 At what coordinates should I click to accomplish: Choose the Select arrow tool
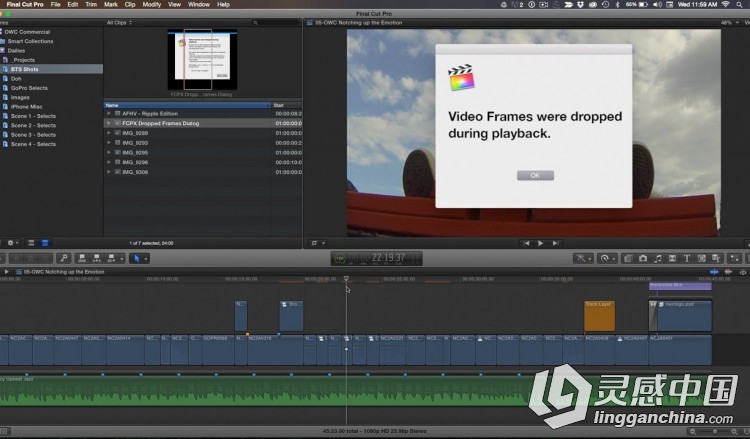tap(137, 259)
